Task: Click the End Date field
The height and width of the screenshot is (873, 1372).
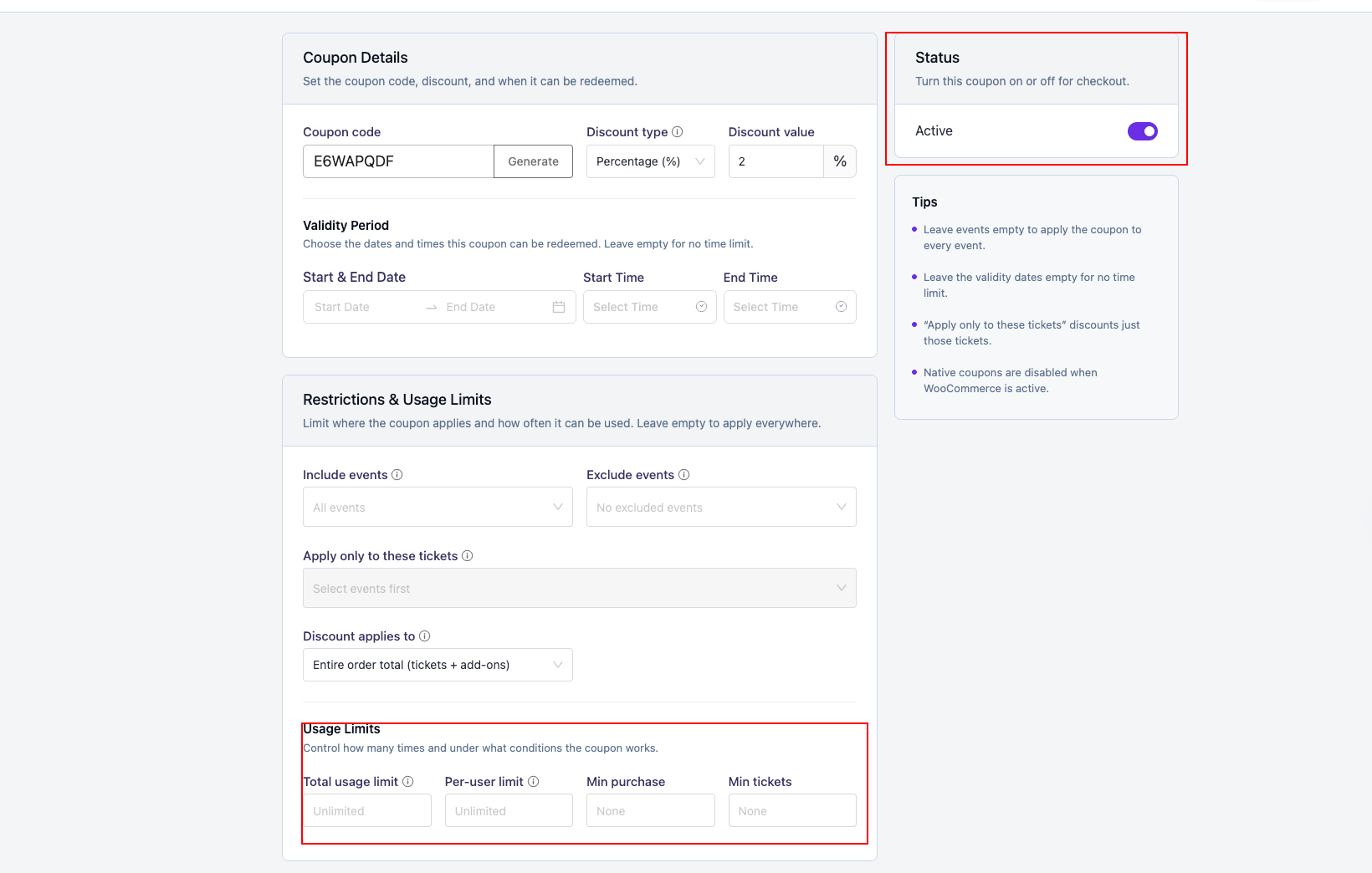Action: tap(495, 307)
